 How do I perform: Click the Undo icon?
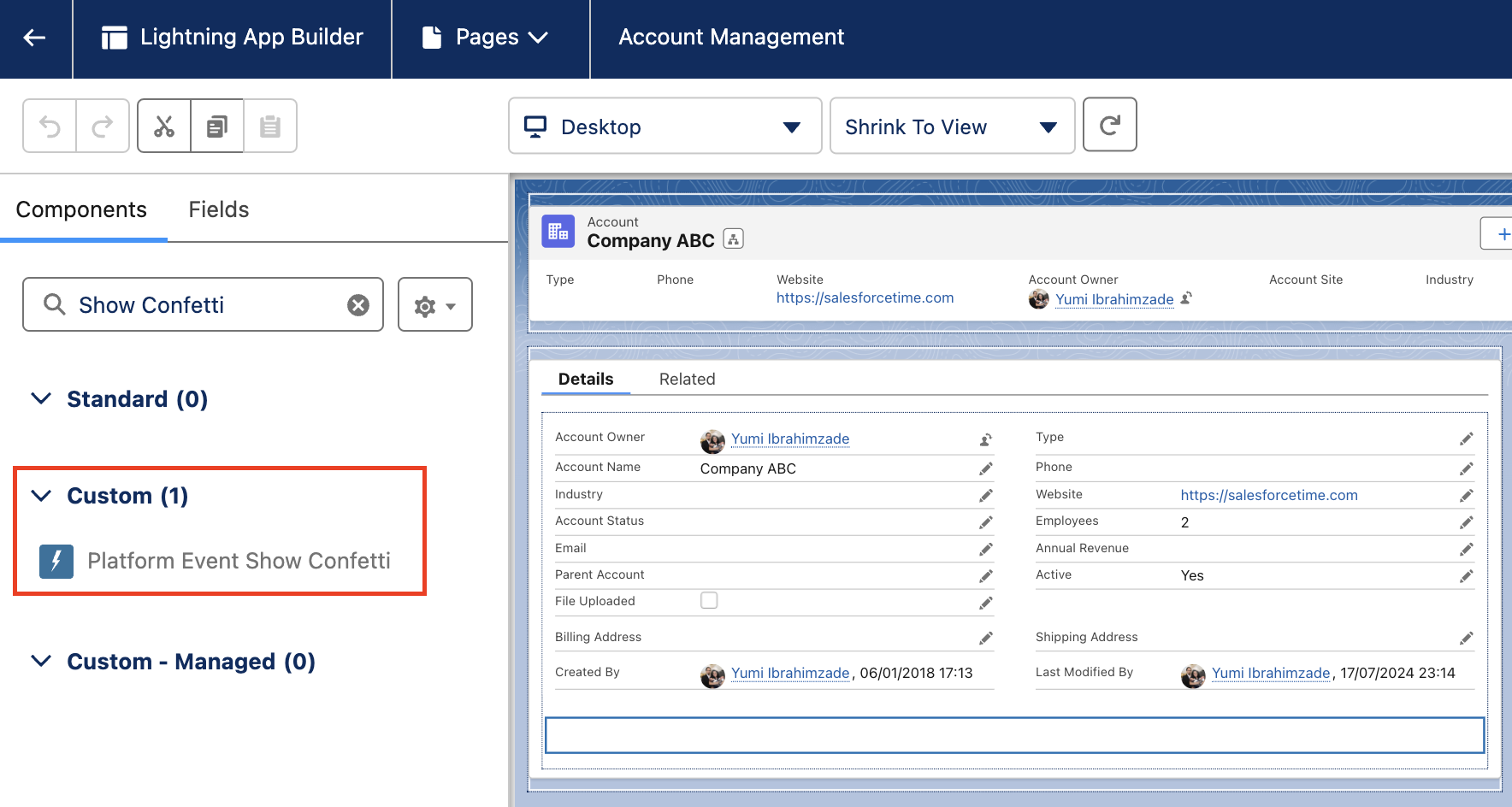49,126
